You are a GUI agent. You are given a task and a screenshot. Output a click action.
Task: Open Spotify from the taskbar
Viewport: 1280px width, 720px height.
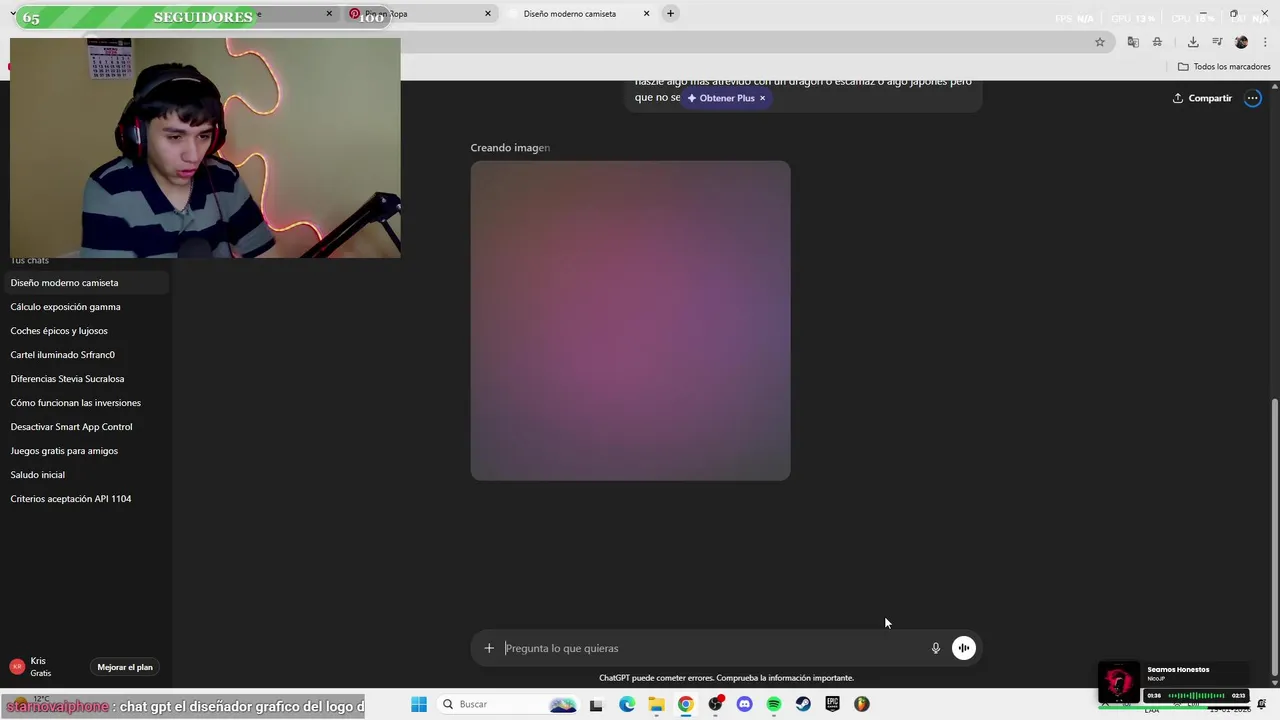pyautogui.click(x=774, y=704)
